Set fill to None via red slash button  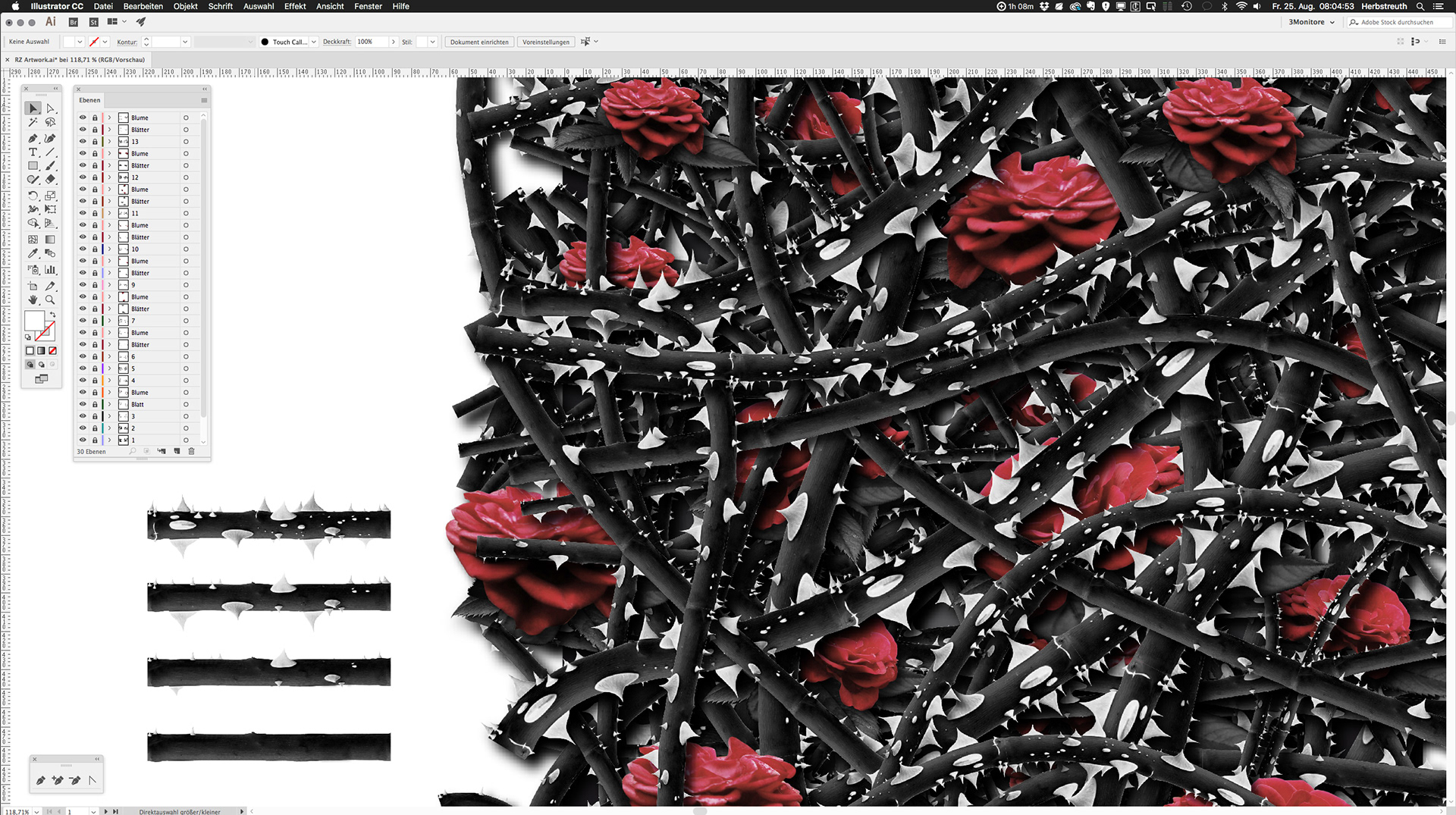[x=52, y=350]
